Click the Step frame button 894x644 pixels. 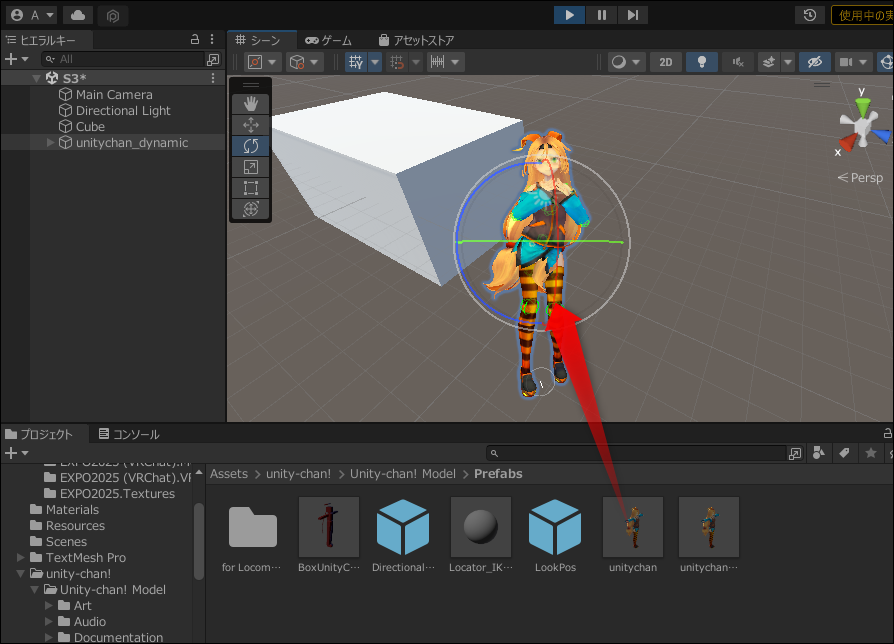point(633,15)
